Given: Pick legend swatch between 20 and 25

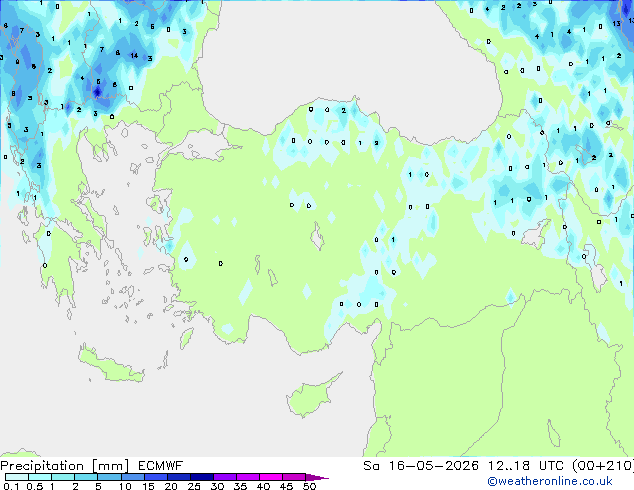Looking at the screenshot, I should pyautogui.click(x=178, y=477).
